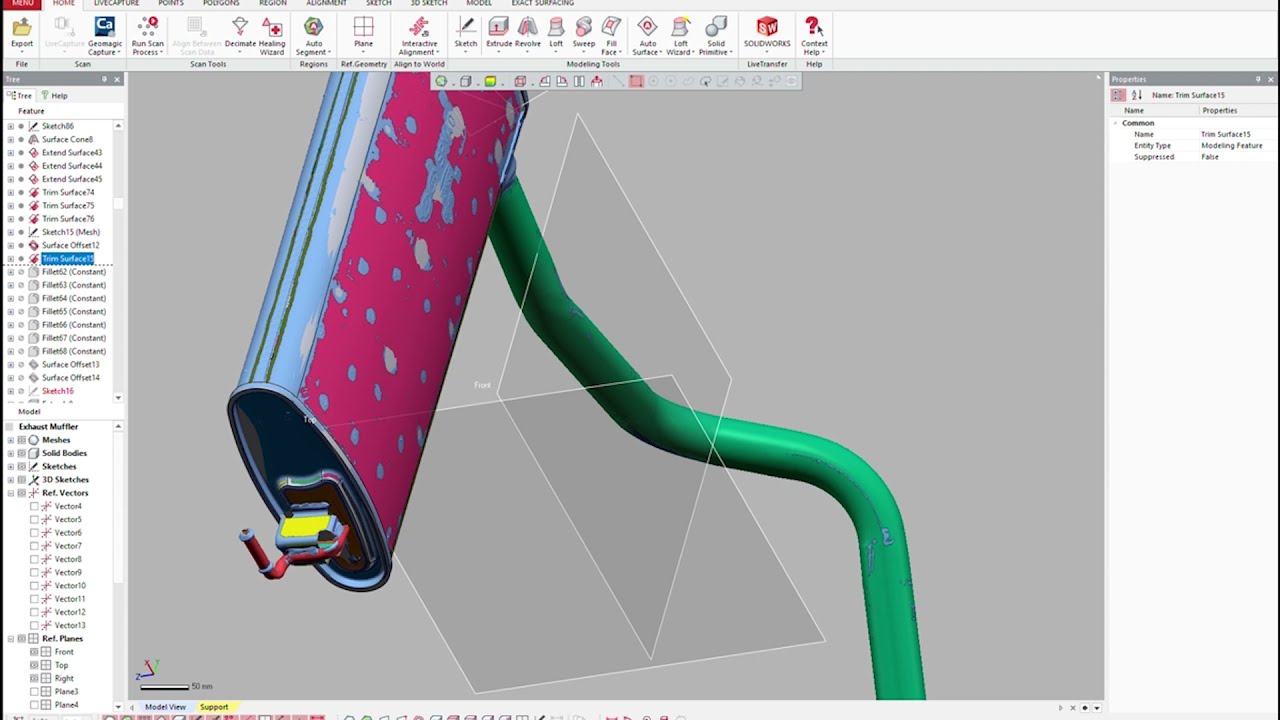
Task: Select the Loft modeling tool
Action: pyautogui.click(x=556, y=33)
